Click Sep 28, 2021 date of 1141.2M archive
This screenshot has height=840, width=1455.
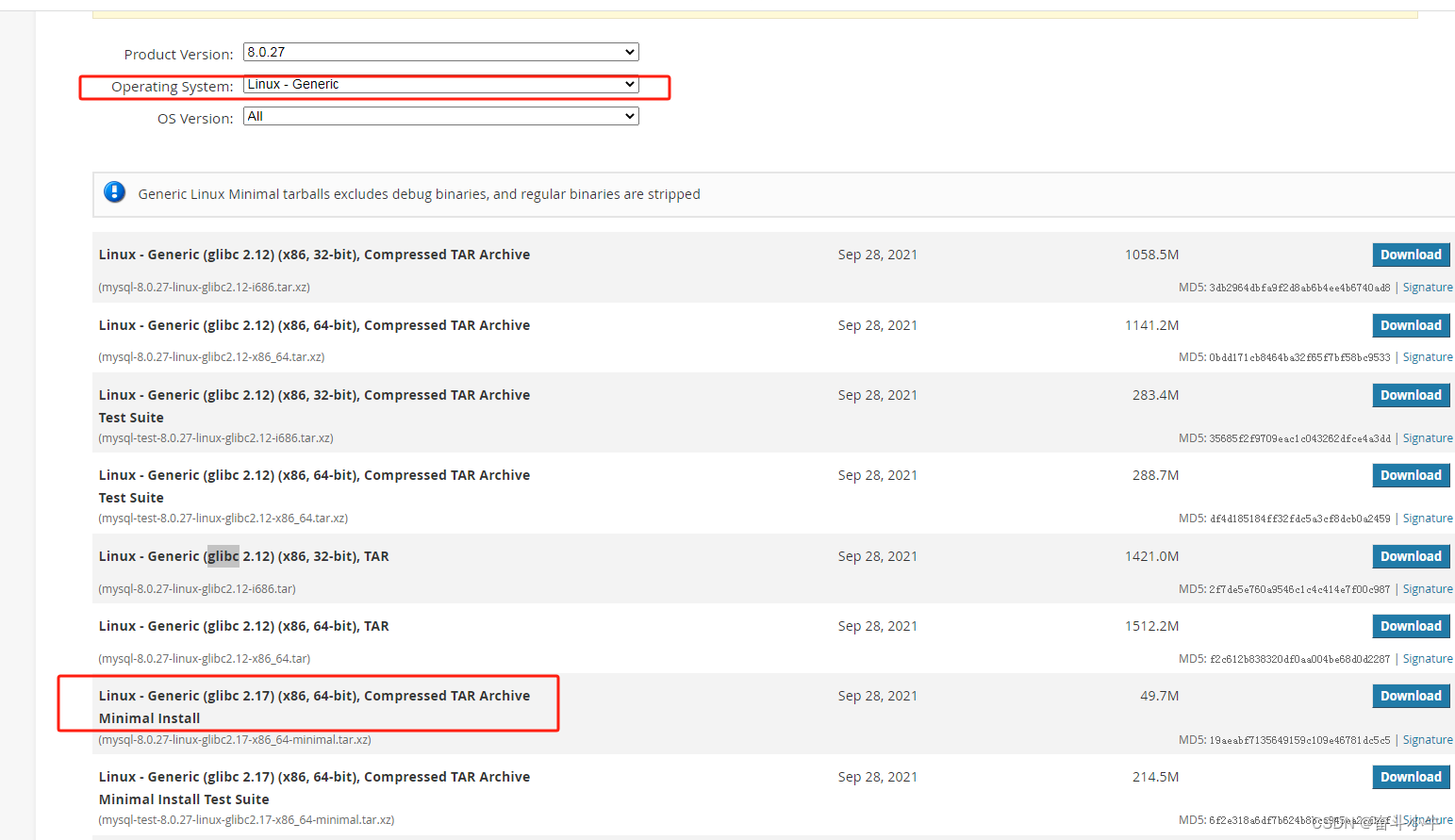pos(877,325)
